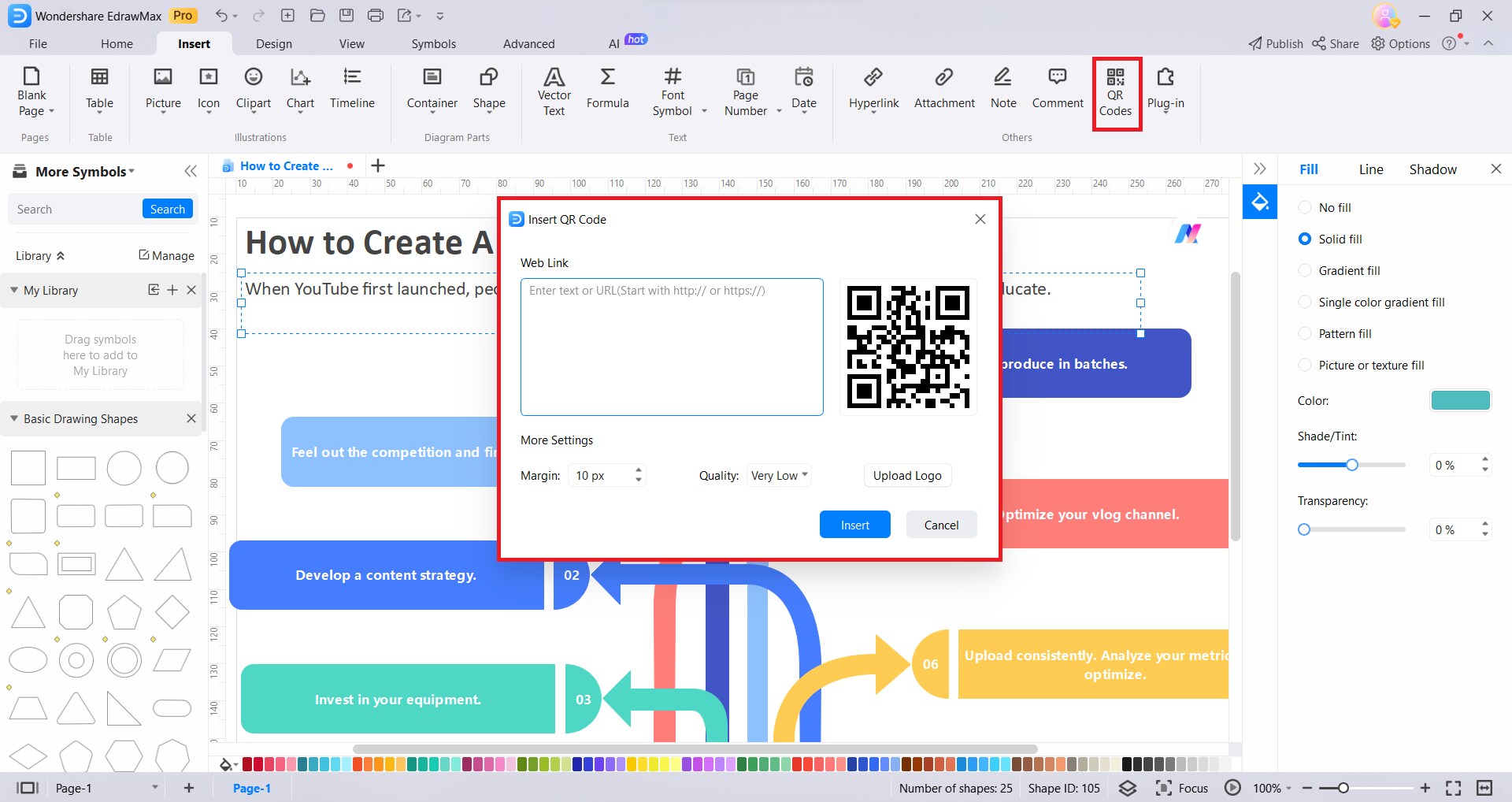Image resolution: width=1512 pixels, height=802 pixels.
Task: Click Manage in the Library panel
Action: [x=166, y=256]
